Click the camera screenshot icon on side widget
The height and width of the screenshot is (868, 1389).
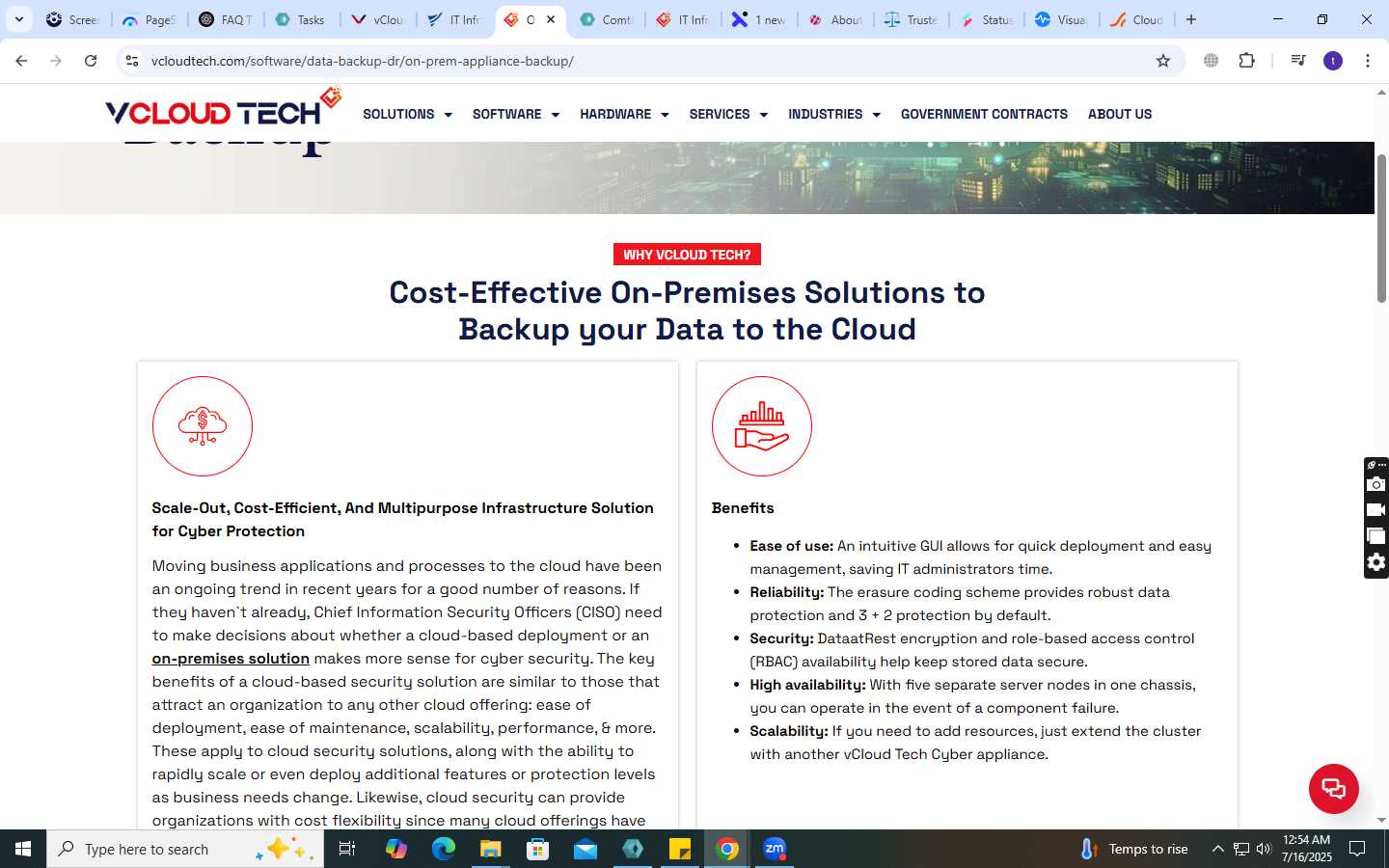tap(1376, 484)
